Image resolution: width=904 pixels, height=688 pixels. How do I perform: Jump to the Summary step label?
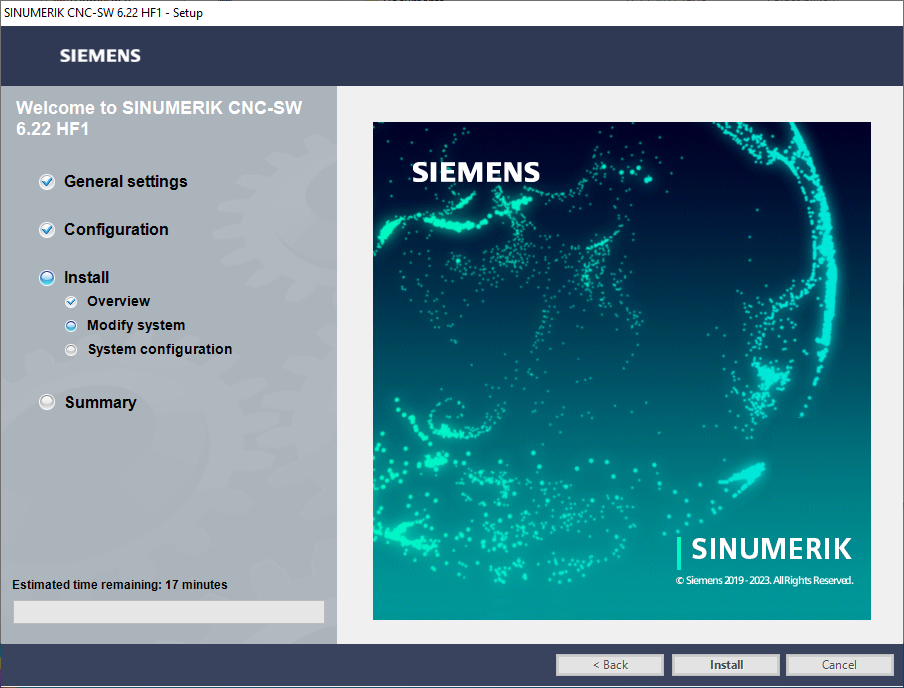pyautogui.click(x=100, y=403)
